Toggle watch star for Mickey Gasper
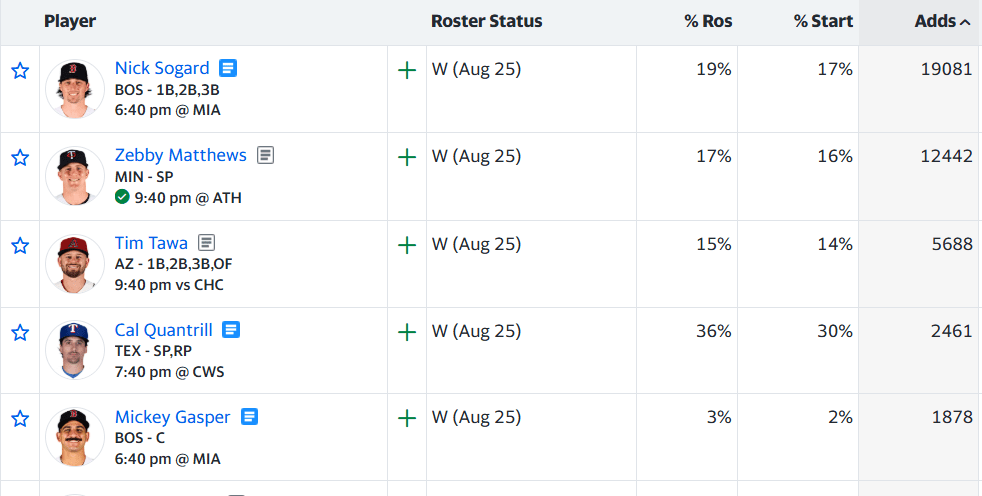982x496 pixels. pyautogui.click(x=20, y=418)
